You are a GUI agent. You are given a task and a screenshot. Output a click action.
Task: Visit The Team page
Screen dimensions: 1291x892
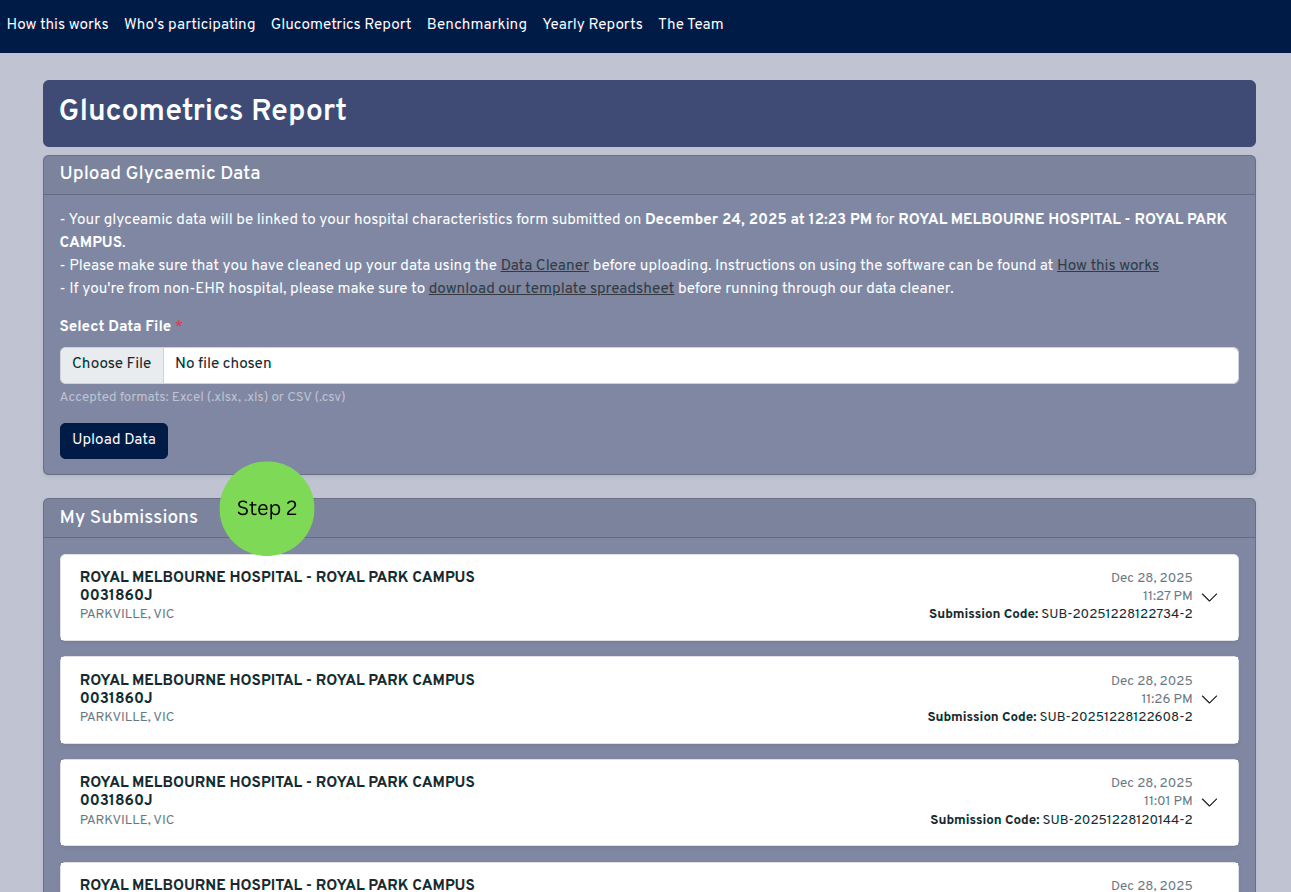pyautogui.click(x=690, y=24)
